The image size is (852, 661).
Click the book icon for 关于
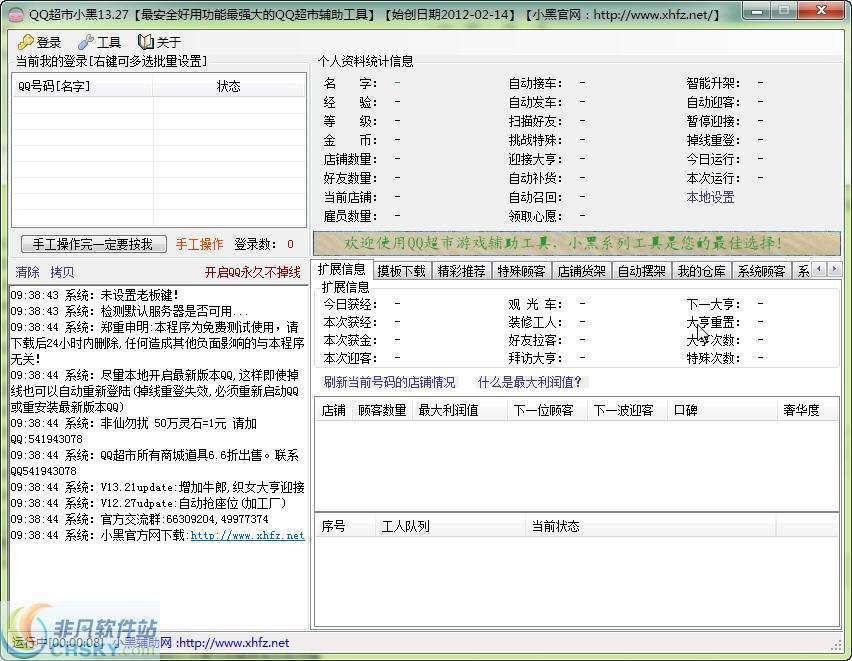146,41
